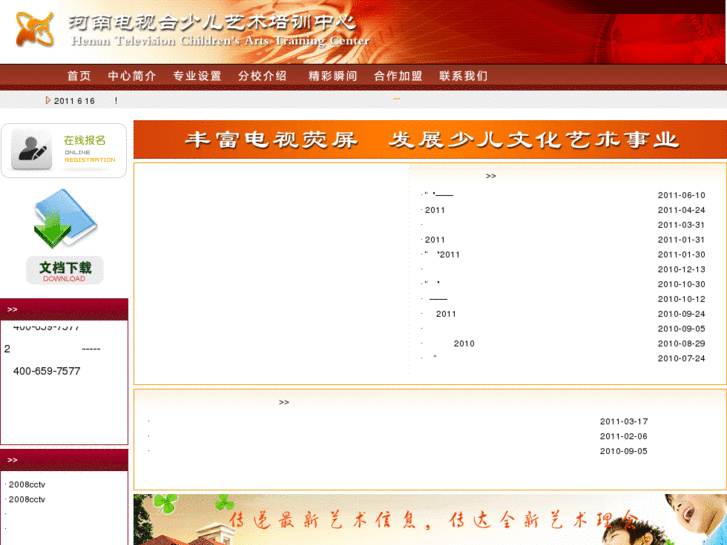Open the 精彩瞬间 menu item

[333, 76]
